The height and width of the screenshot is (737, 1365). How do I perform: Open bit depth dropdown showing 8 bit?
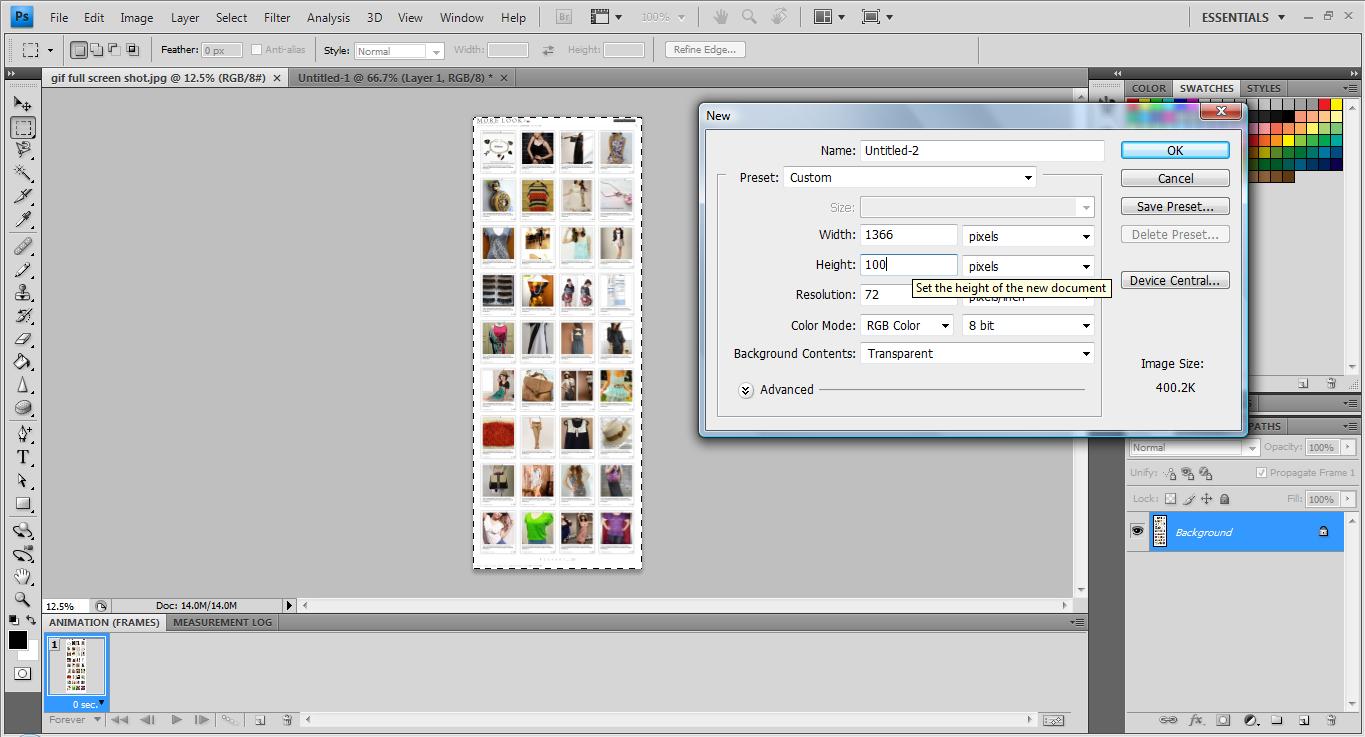point(1028,325)
